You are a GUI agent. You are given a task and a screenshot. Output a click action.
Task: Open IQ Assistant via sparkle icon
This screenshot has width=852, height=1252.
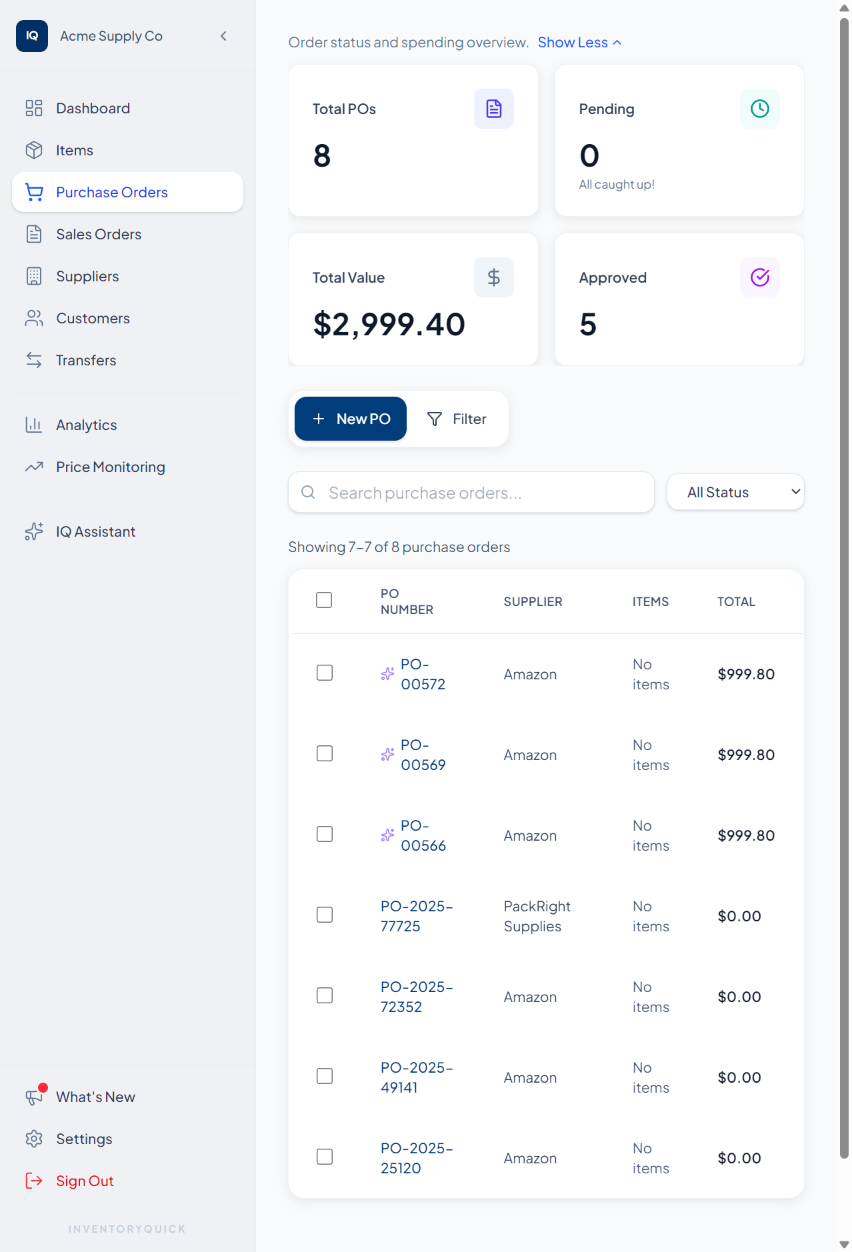34,531
